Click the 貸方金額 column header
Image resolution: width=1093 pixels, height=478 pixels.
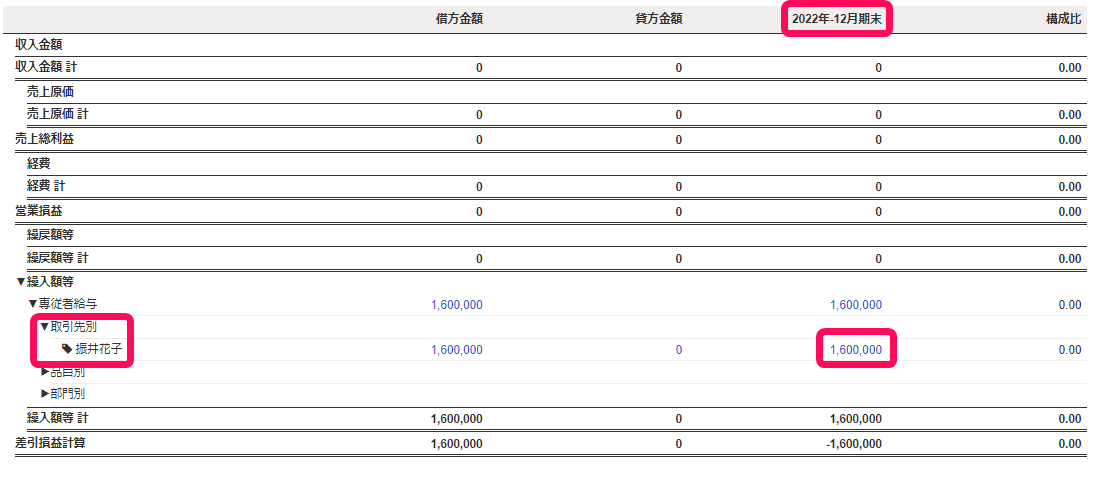657,19
